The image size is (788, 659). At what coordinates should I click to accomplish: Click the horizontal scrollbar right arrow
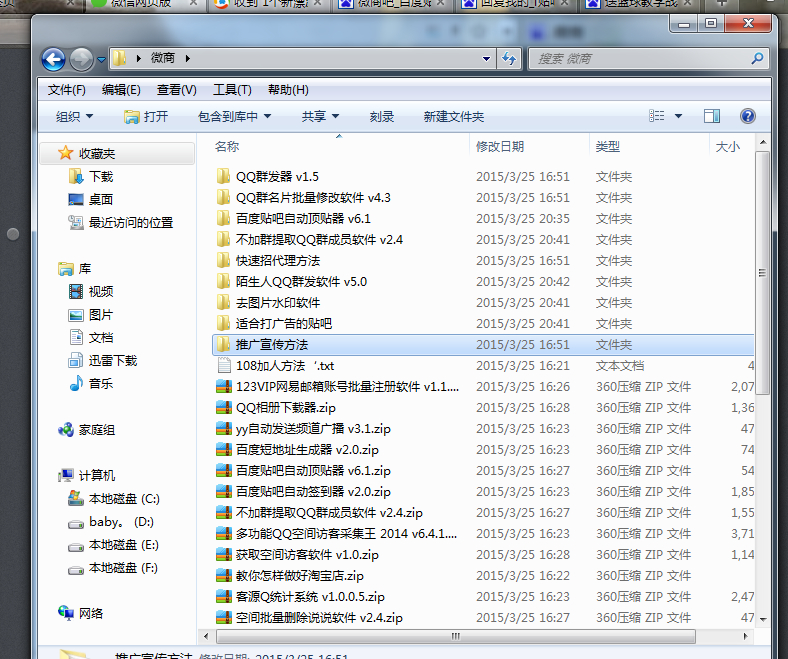point(745,636)
